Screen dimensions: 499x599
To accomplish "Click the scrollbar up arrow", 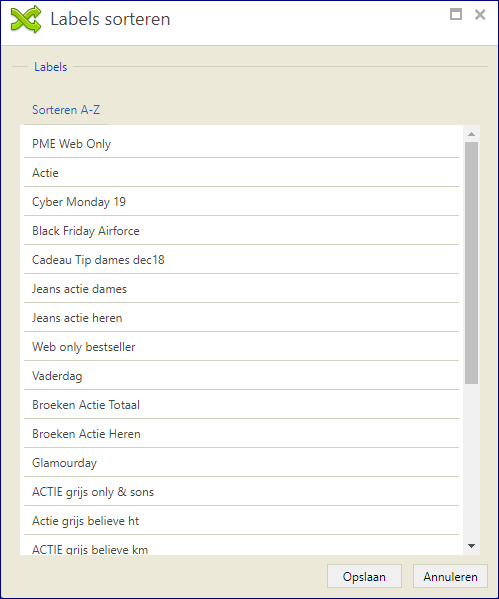I will pyautogui.click(x=471, y=134).
